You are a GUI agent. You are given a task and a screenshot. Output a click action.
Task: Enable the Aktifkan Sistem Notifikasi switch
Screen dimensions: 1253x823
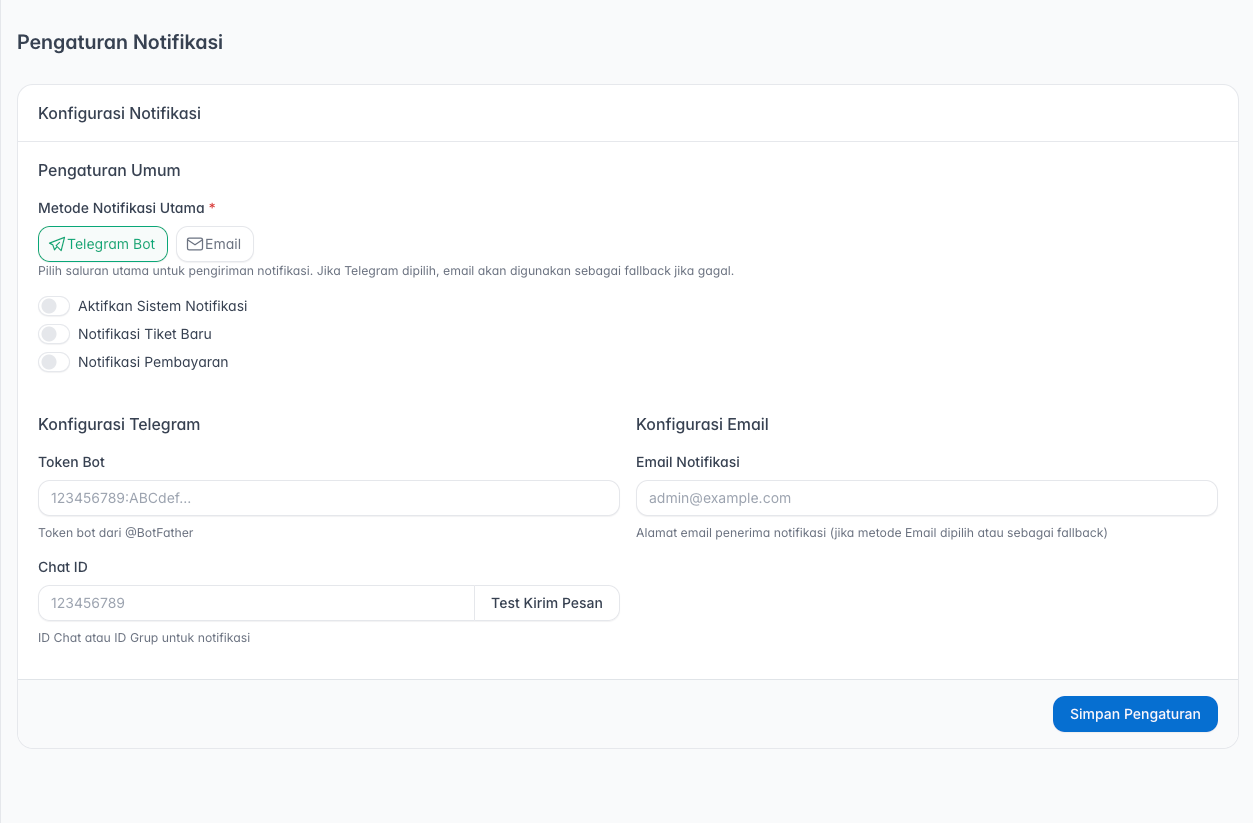click(54, 306)
